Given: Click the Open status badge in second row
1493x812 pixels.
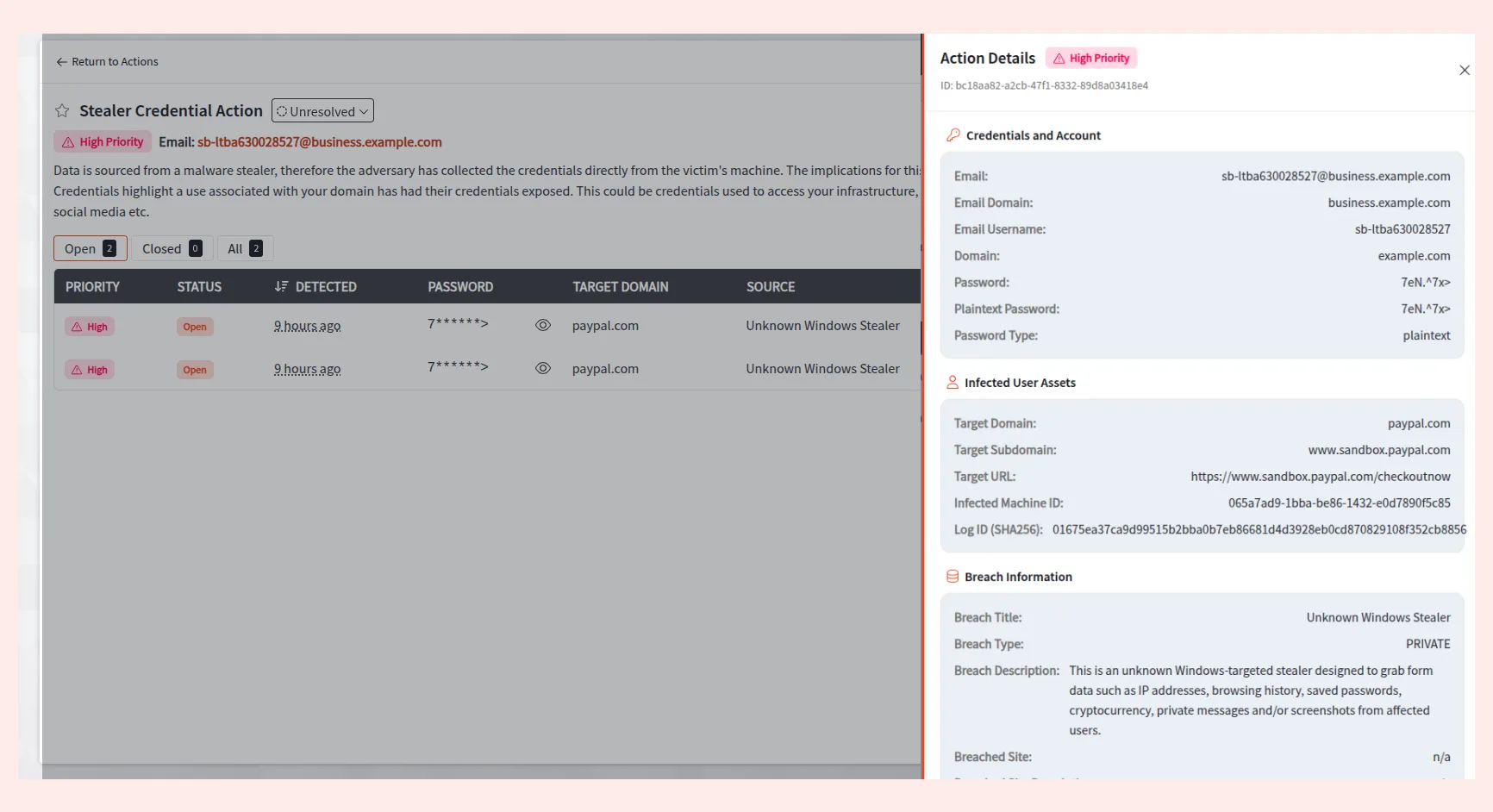Looking at the screenshot, I should 195,370.
